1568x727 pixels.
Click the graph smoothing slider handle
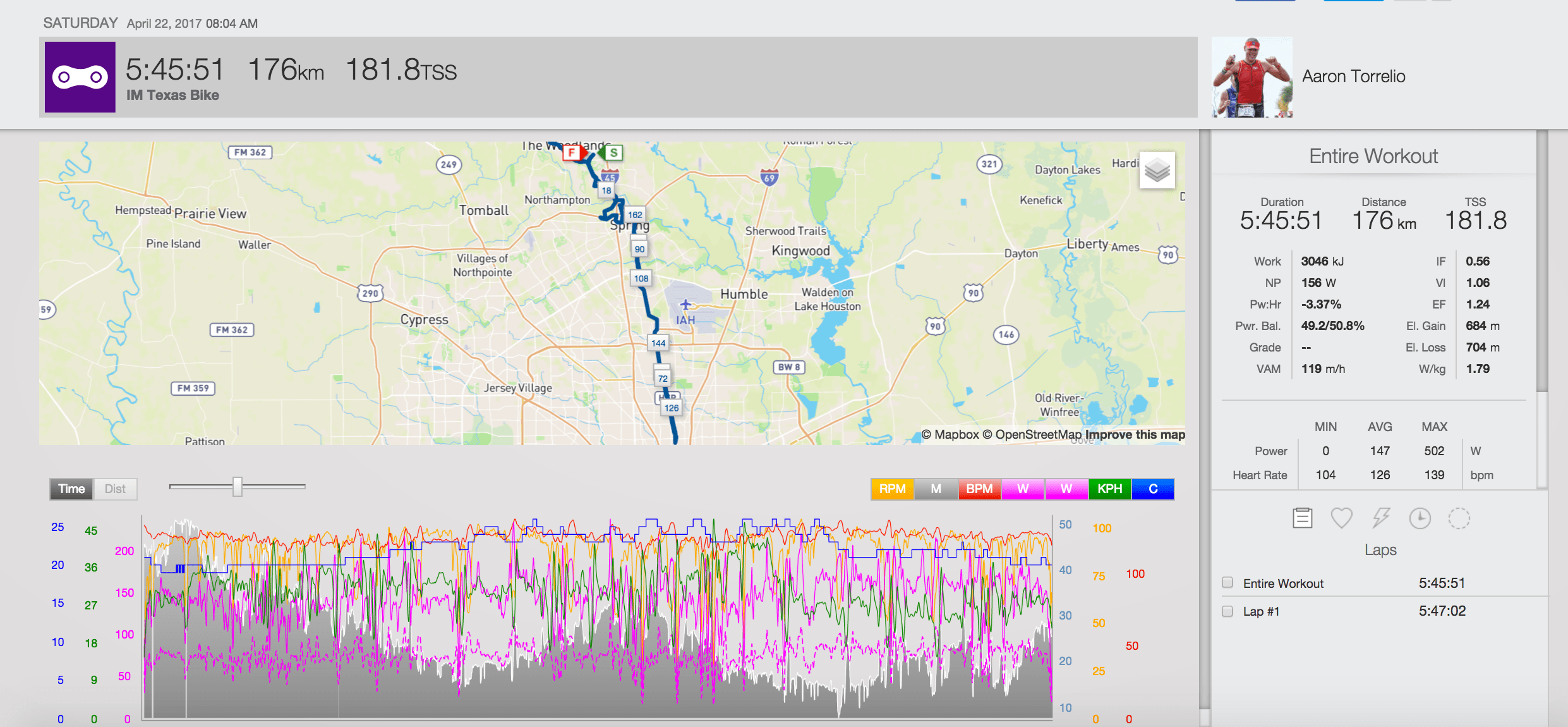pos(238,486)
